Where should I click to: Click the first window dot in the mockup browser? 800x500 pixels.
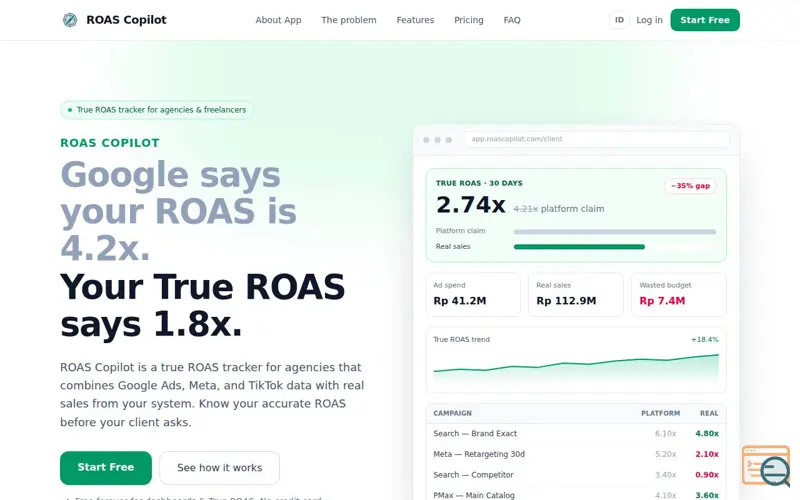426,140
